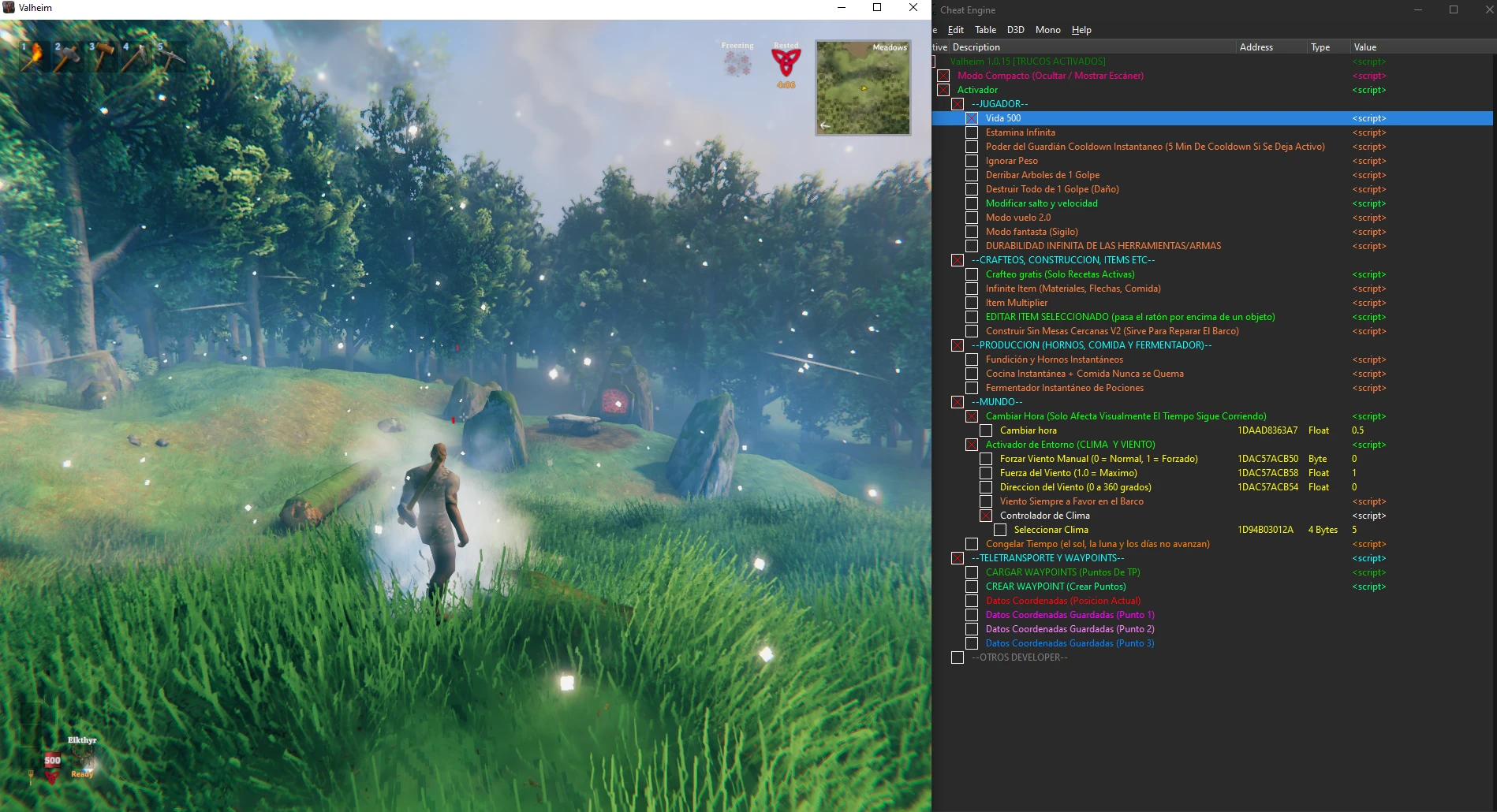
Task: Sort by the Address column header
Action: coord(1271,47)
